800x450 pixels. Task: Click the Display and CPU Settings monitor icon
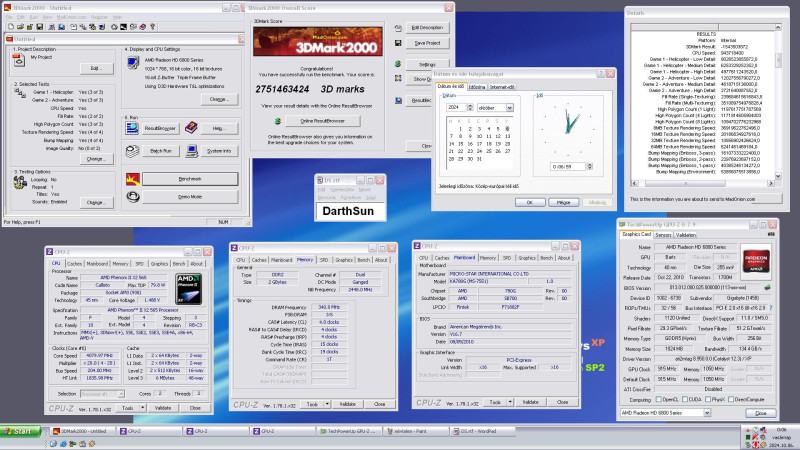(x=133, y=63)
